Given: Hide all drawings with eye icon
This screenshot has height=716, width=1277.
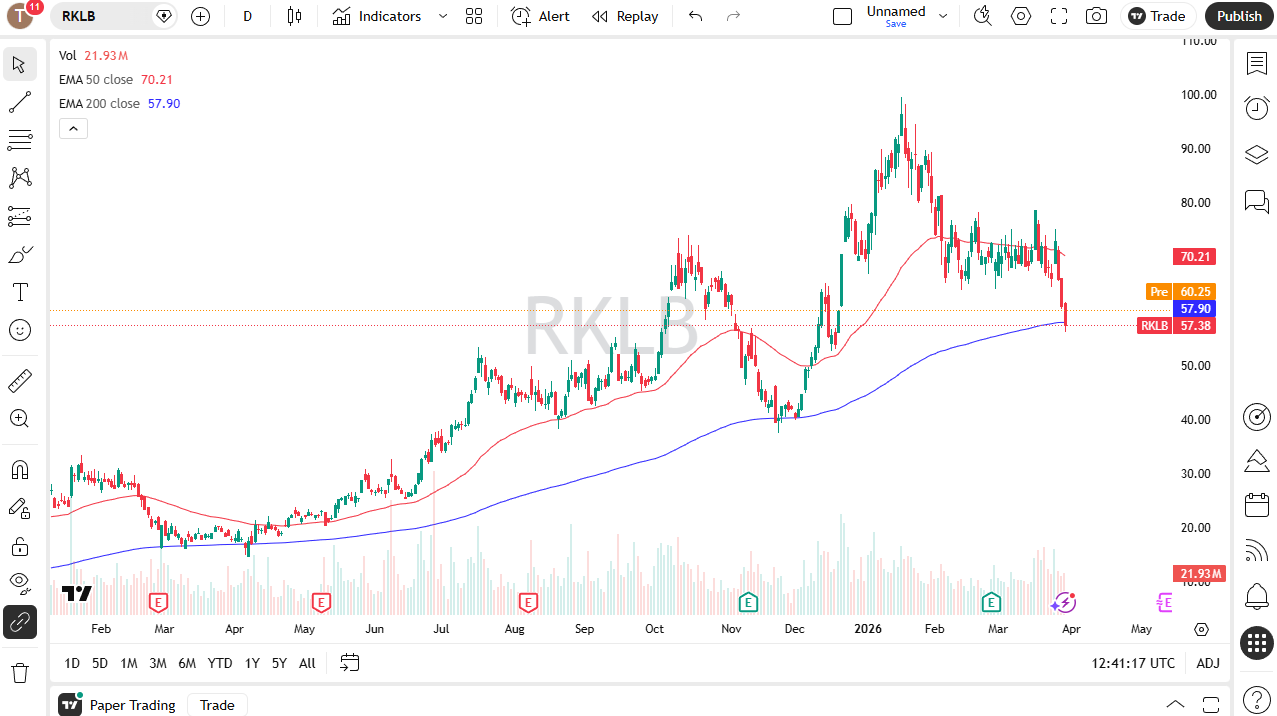Looking at the screenshot, I should (x=19, y=583).
